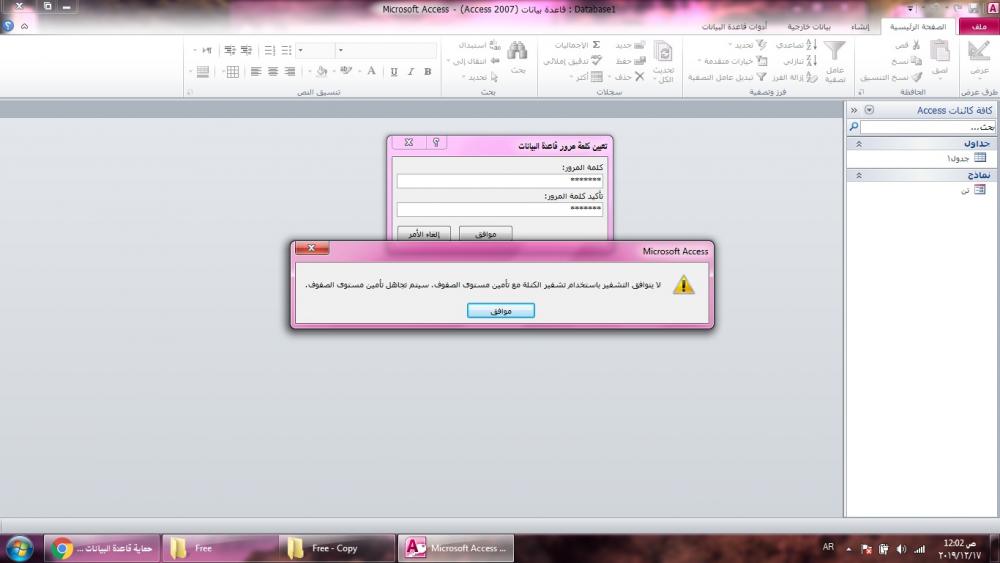This screenshot has width=1000, height=563.
Task: Toggle align text right
Action: click(x=290, y=71)
